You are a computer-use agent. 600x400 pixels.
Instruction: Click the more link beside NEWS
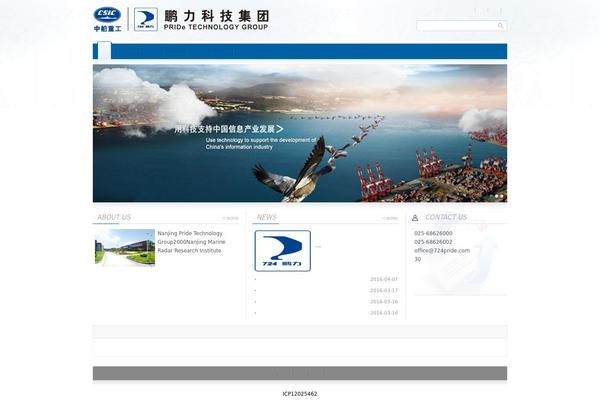(x=390, y=218)
